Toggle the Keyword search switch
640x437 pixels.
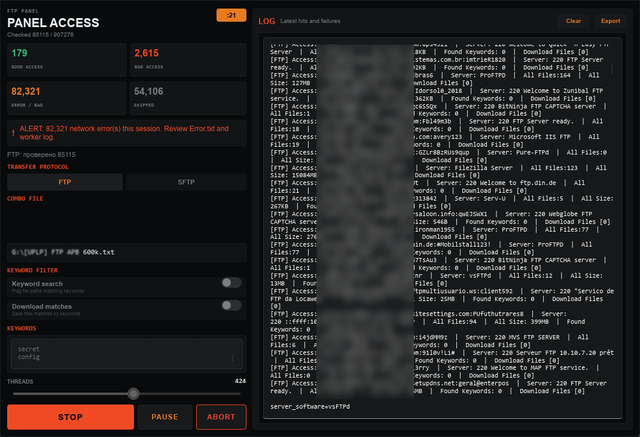coord(231,282)
